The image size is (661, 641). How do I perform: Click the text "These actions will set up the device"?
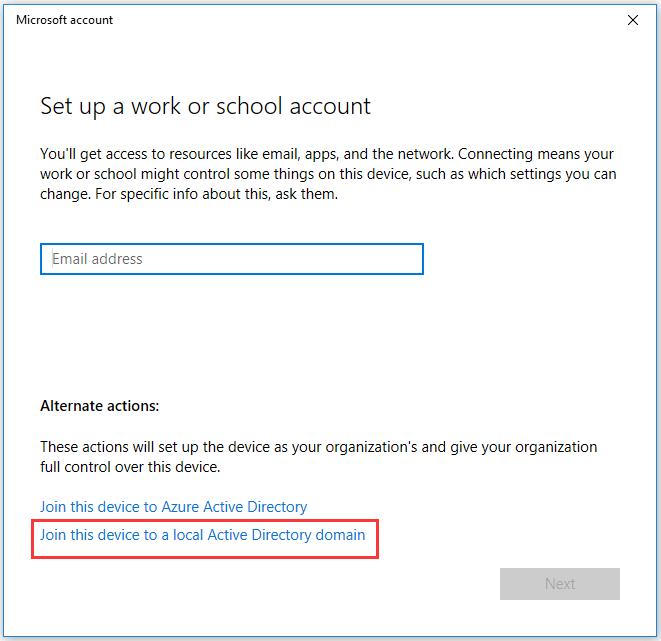[x=319, y=457]
